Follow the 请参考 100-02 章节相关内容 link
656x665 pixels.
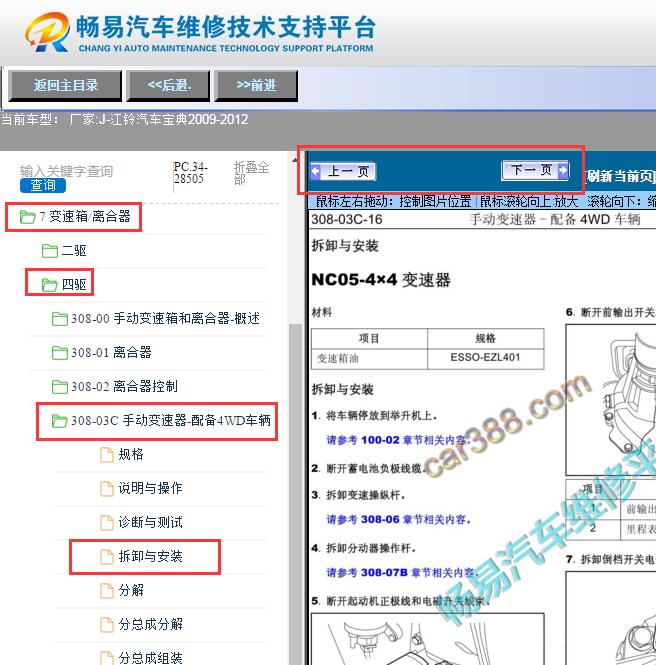point(398,440)
